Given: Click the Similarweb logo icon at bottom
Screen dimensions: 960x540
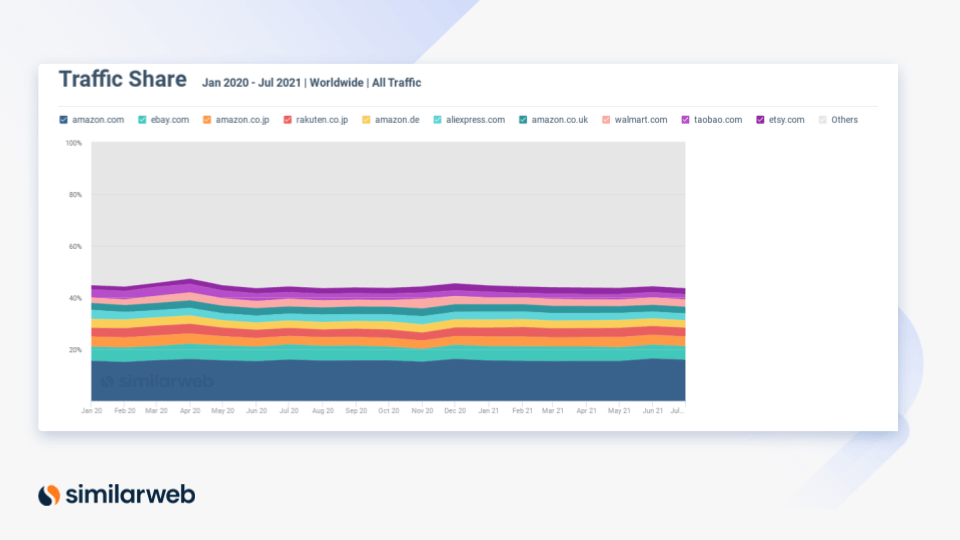Looking at the screenshot, I should point(49,494).
